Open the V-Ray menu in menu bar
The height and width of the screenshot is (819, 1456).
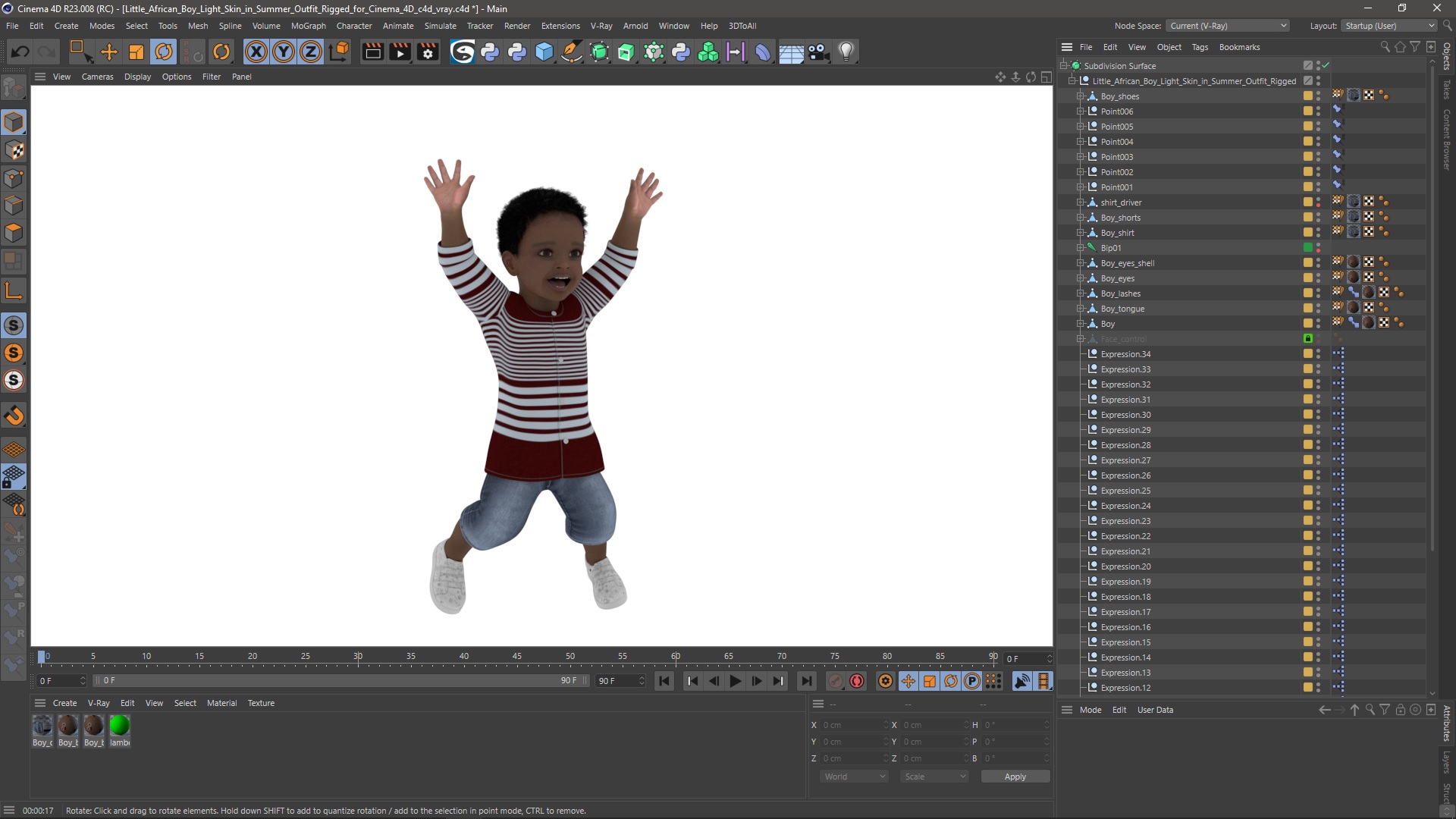(601, 26)
